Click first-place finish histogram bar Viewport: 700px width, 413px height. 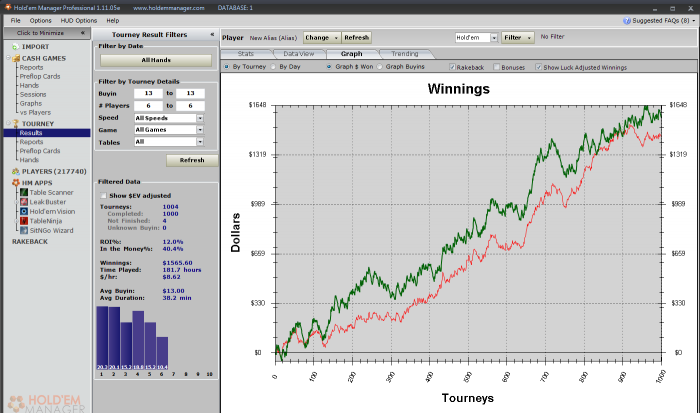(x=102, y=338)
